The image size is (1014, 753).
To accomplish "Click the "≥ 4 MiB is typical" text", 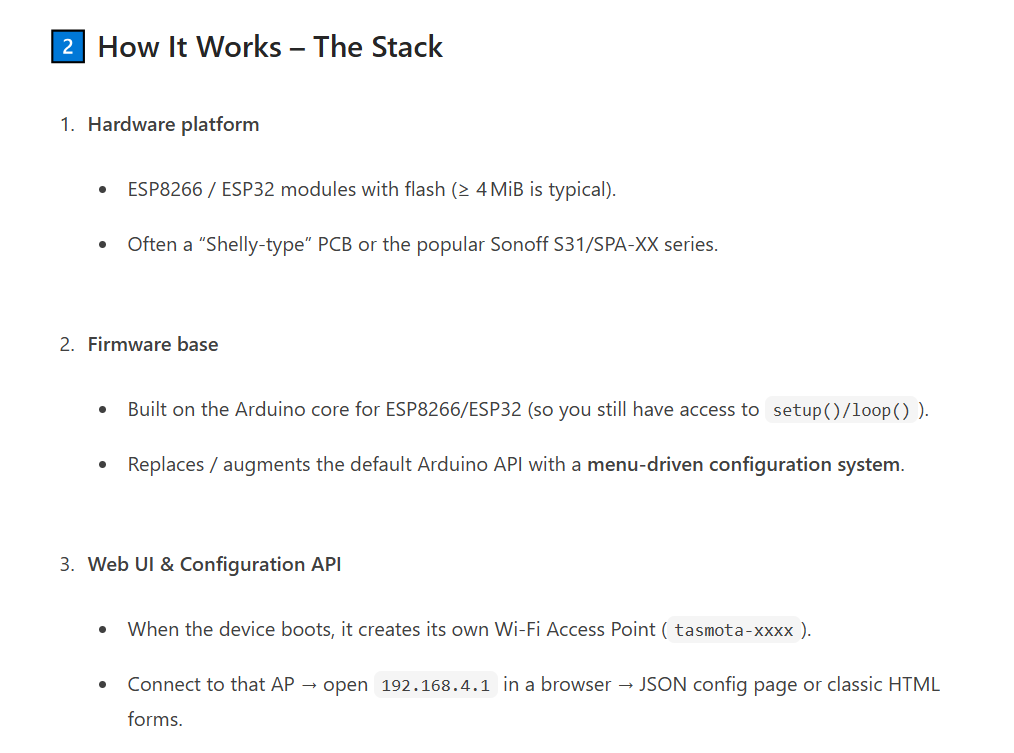I will pos(533,189).
